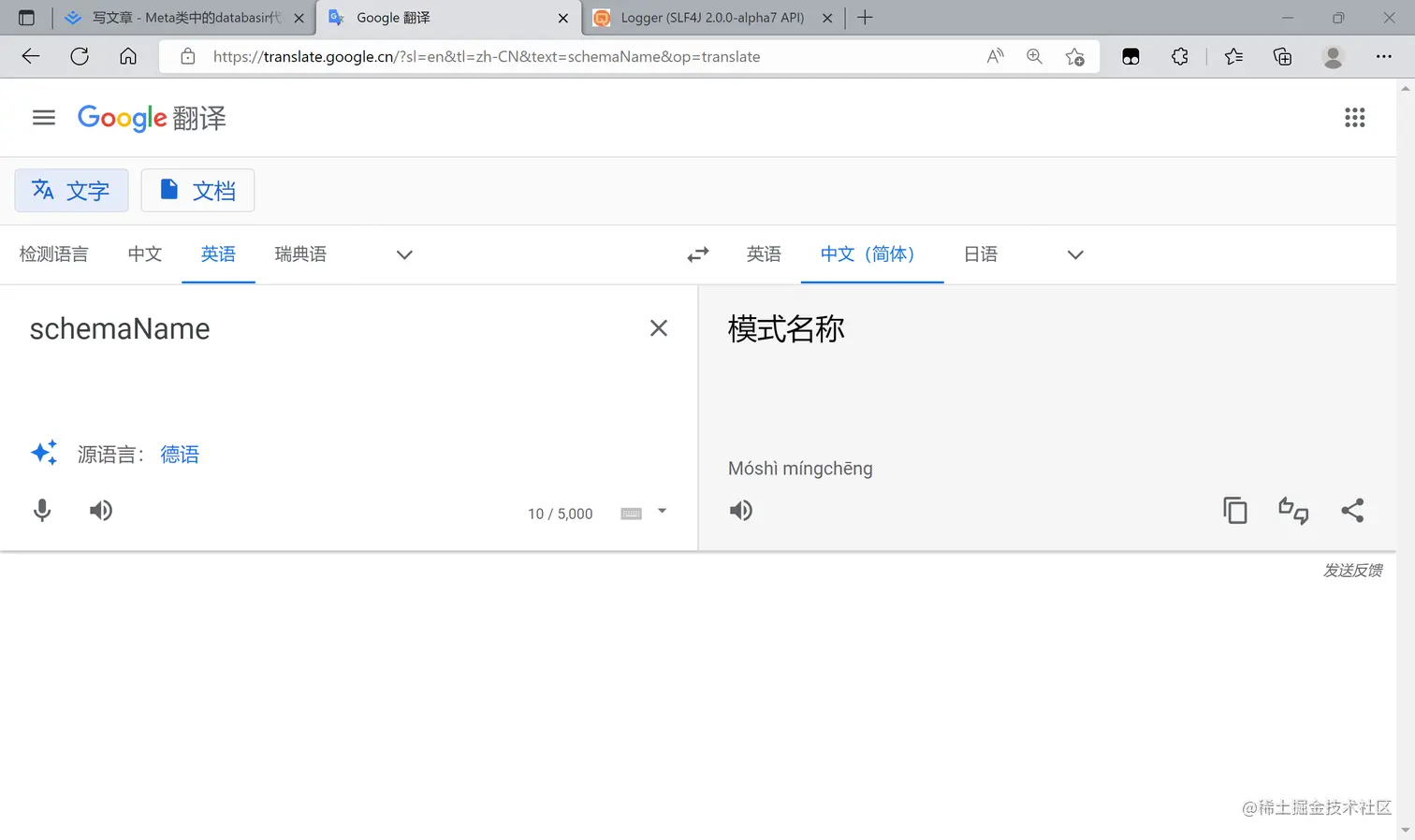Open the Favorites list
Screen dimensions: 1415x840
(x=1233, y=56)
